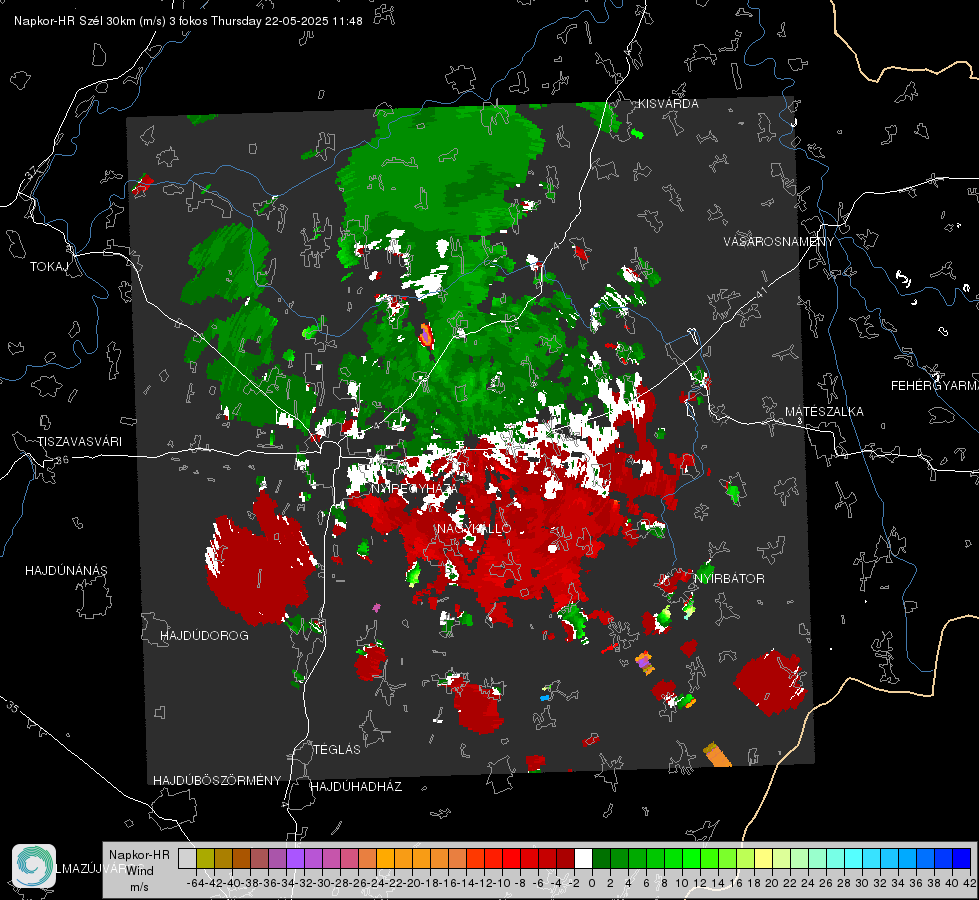Select the m/s unit label in the legend

coord(139,887)
